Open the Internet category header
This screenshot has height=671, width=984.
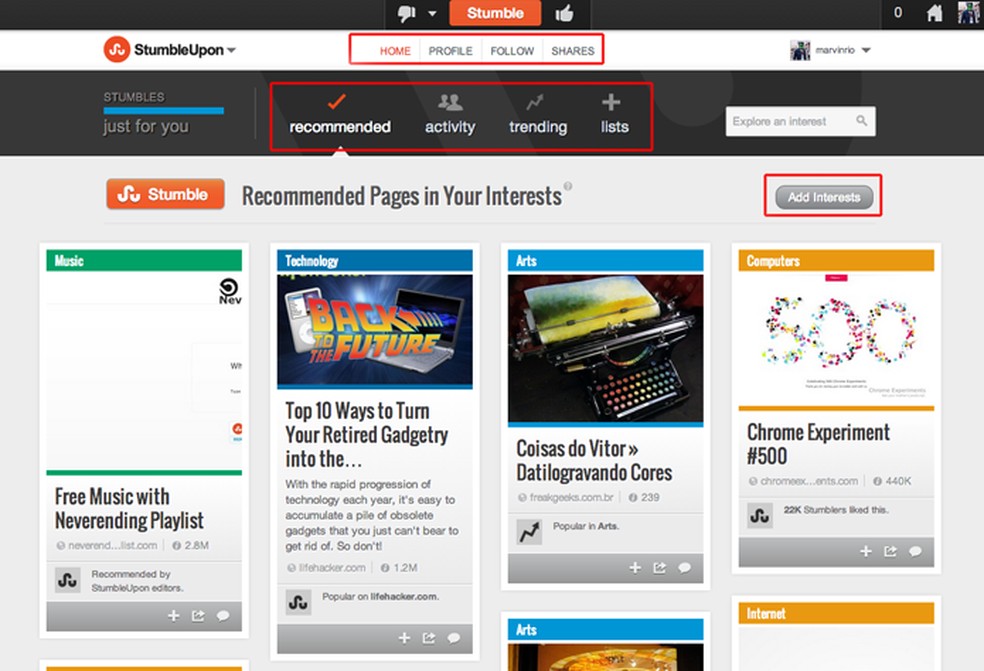[x=837, y=613]
